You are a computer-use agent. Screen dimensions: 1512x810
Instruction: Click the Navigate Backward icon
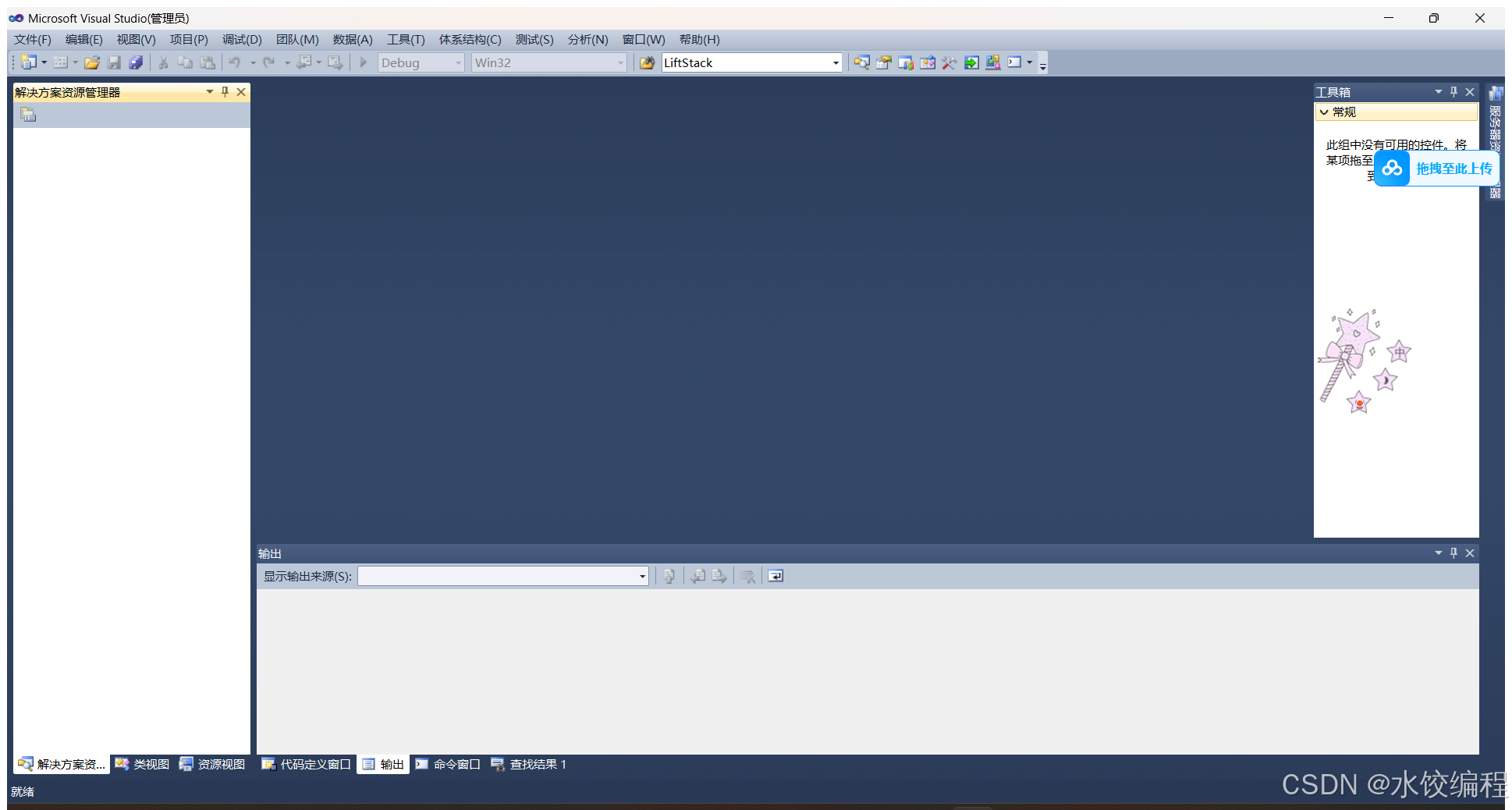point(304,62)
